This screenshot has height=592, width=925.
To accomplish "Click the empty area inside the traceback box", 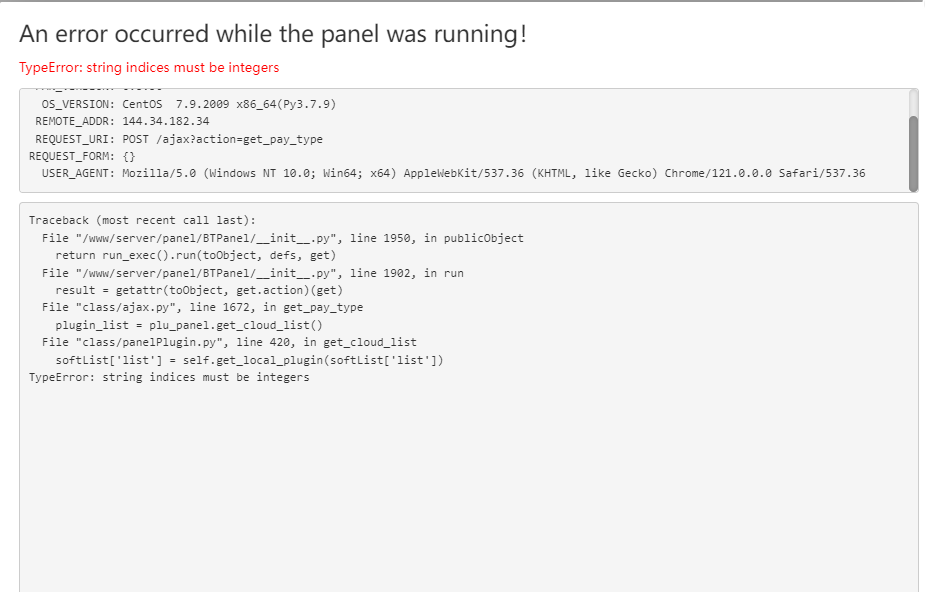I will [x=468, y=480].
